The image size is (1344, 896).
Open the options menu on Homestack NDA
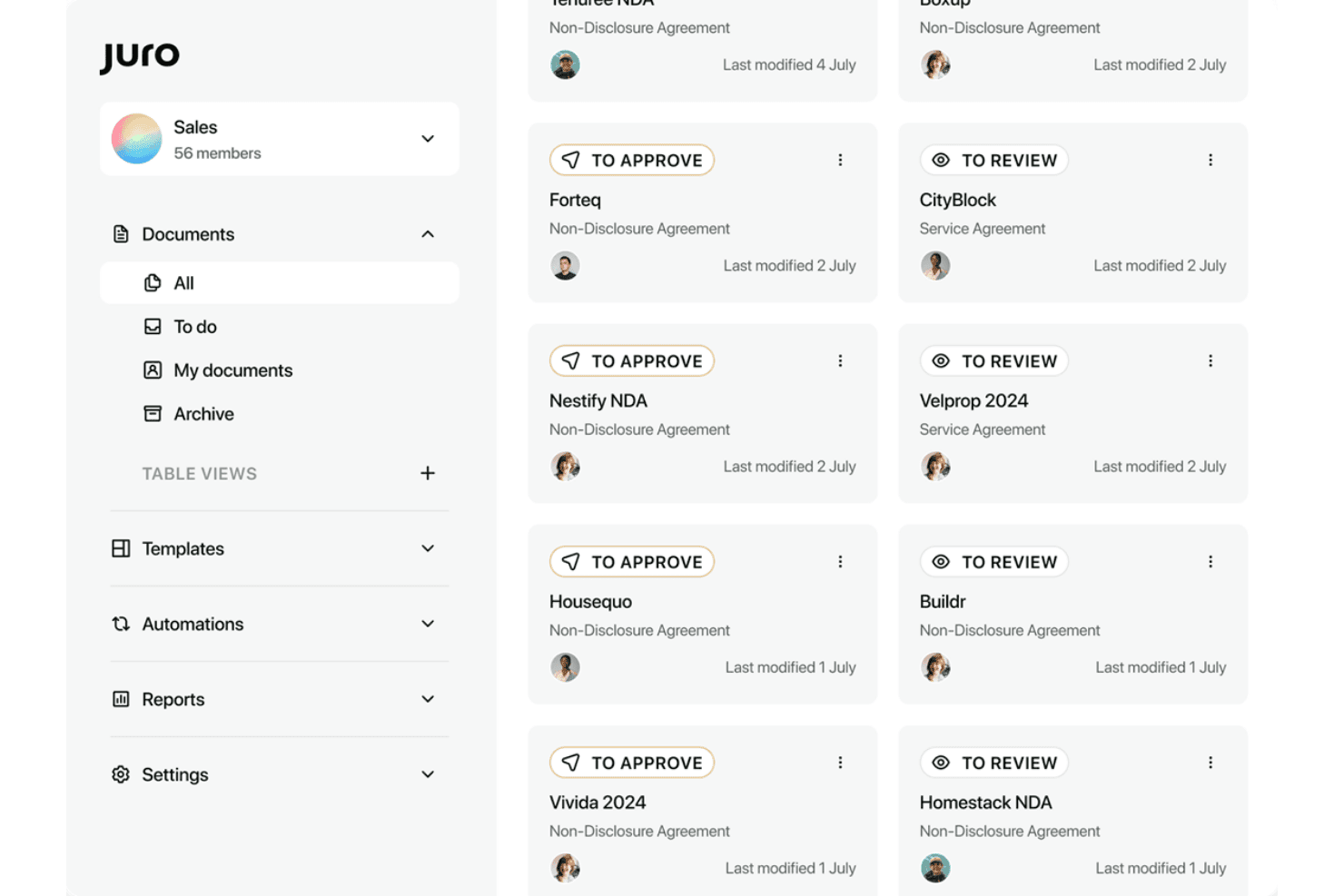click(1211, 763)
